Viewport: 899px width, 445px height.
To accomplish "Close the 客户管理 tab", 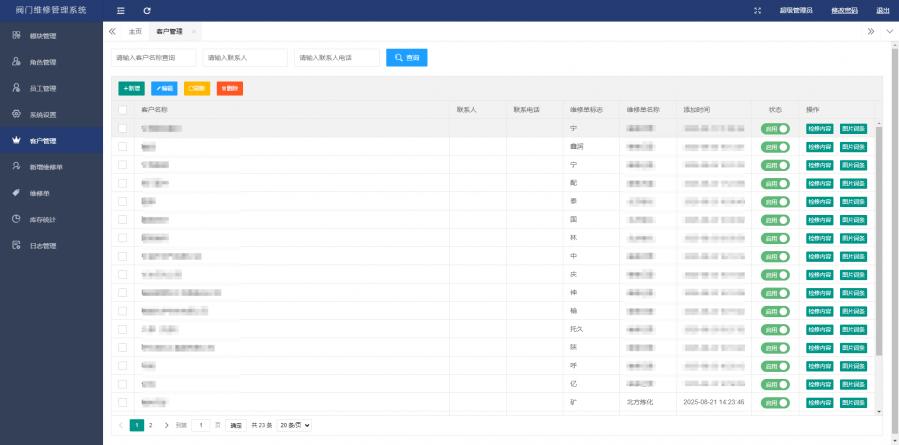I will coord(193,32).
